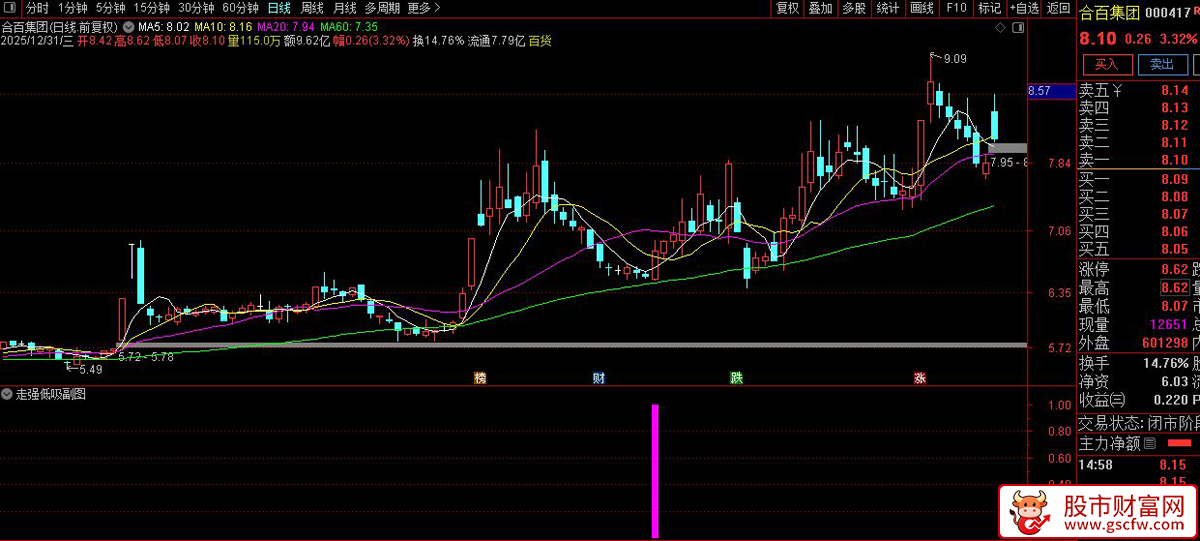Toggle 复权 price adjustment

point(787,8)
